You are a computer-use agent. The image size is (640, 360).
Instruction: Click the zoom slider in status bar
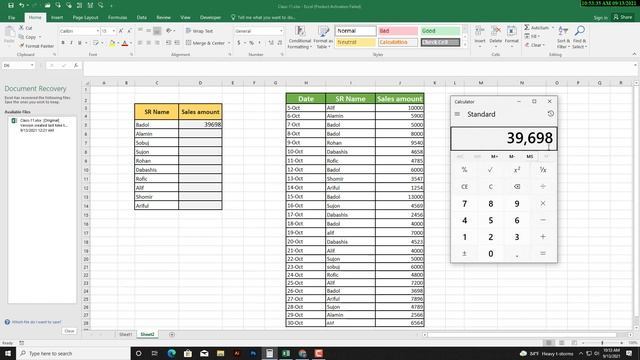tap(602, 343)
